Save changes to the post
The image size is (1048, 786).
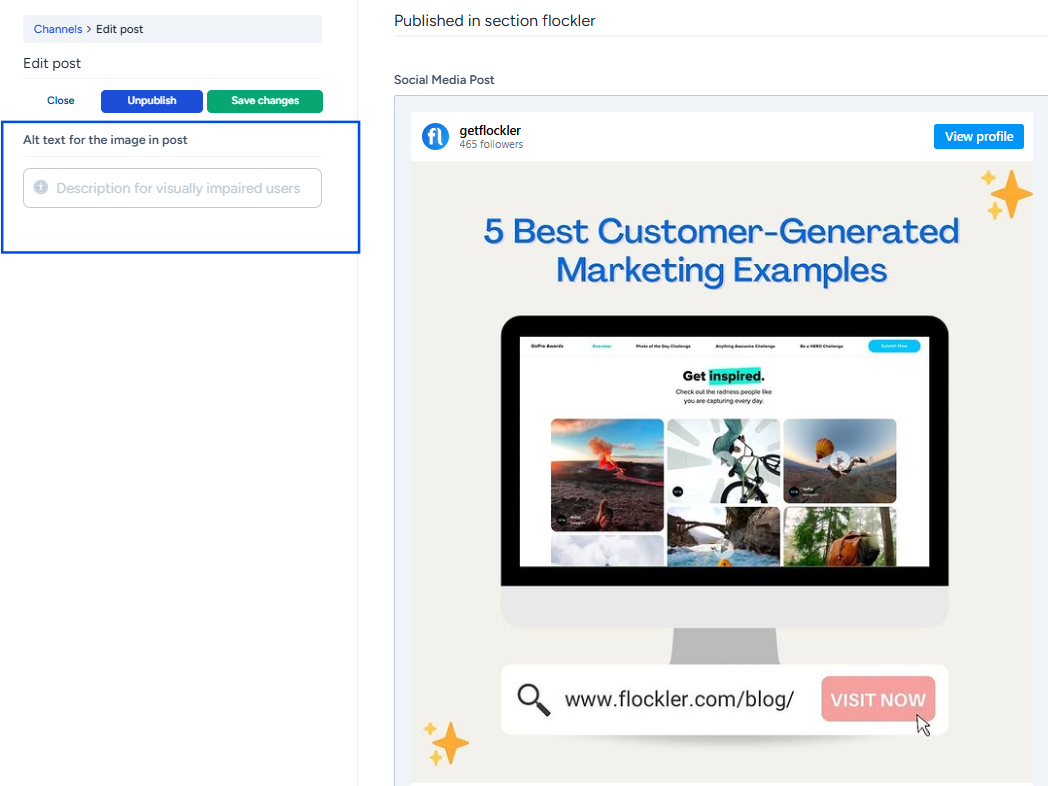(x=265, y=101)
